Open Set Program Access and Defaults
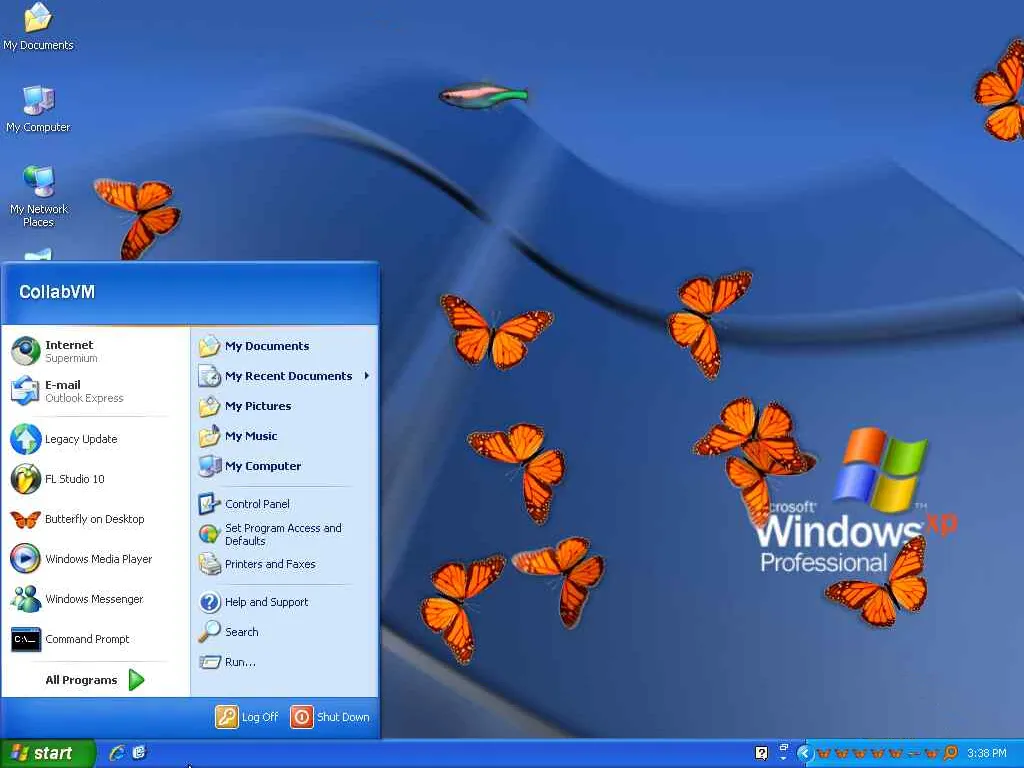Screen dimensions: 1024x768 coord(285,534)
